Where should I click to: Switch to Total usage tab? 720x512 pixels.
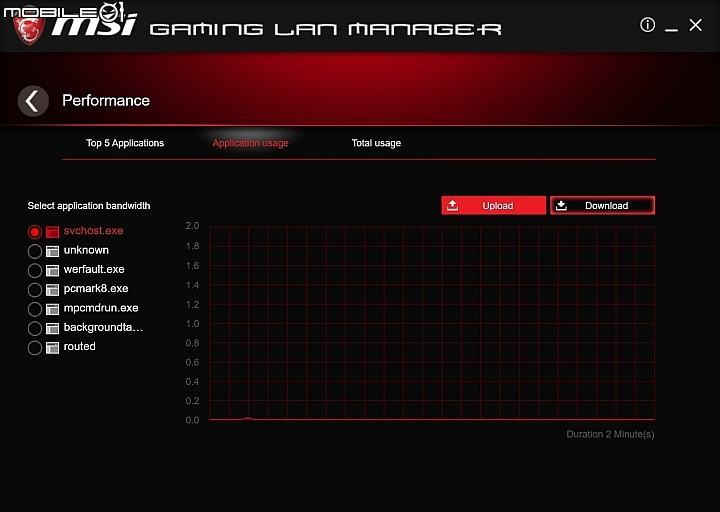376,143
